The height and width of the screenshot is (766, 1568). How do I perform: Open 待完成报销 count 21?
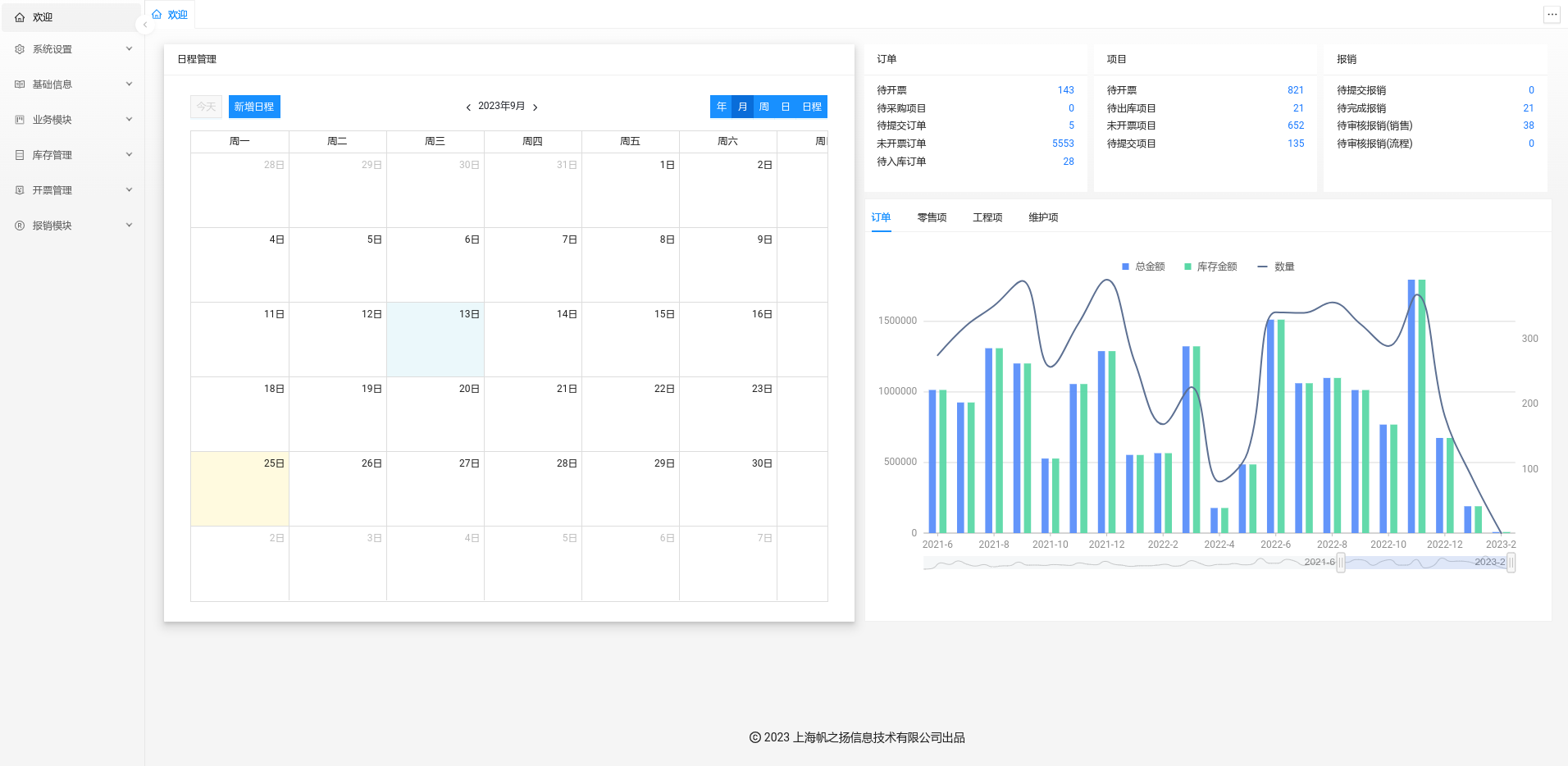1529,108
